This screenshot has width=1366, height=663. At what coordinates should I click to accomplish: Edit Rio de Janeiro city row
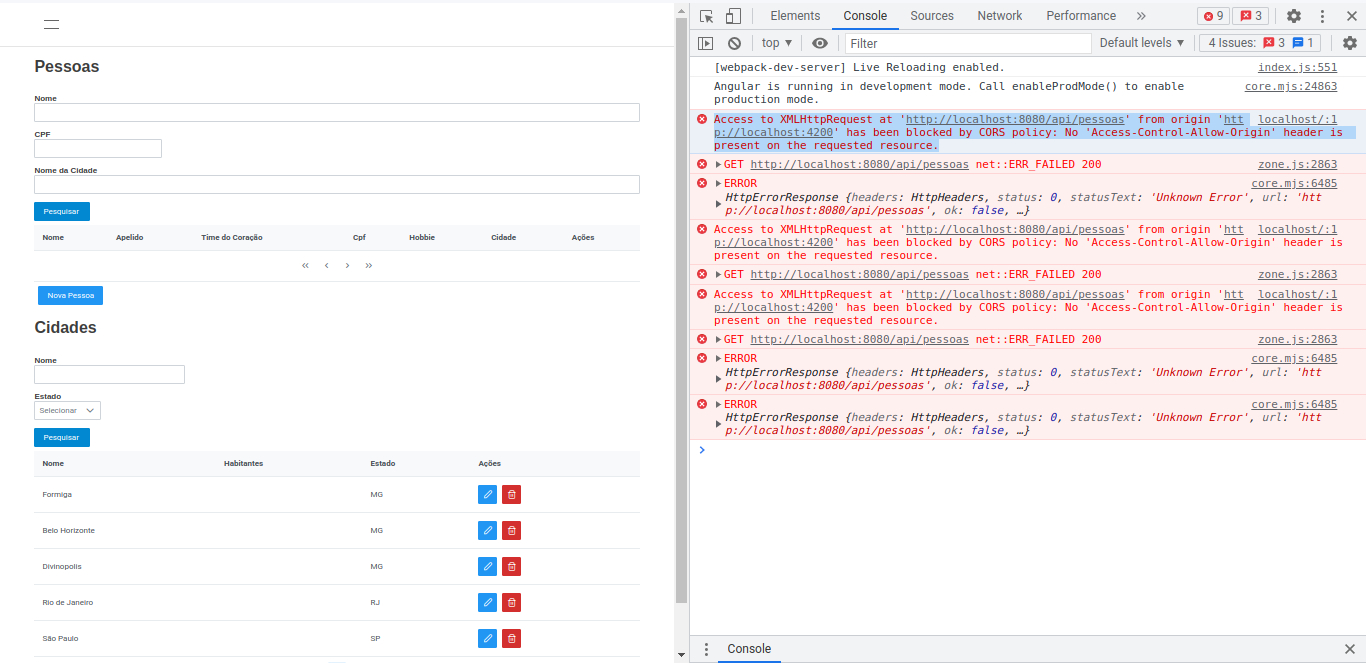pos(487,602)
